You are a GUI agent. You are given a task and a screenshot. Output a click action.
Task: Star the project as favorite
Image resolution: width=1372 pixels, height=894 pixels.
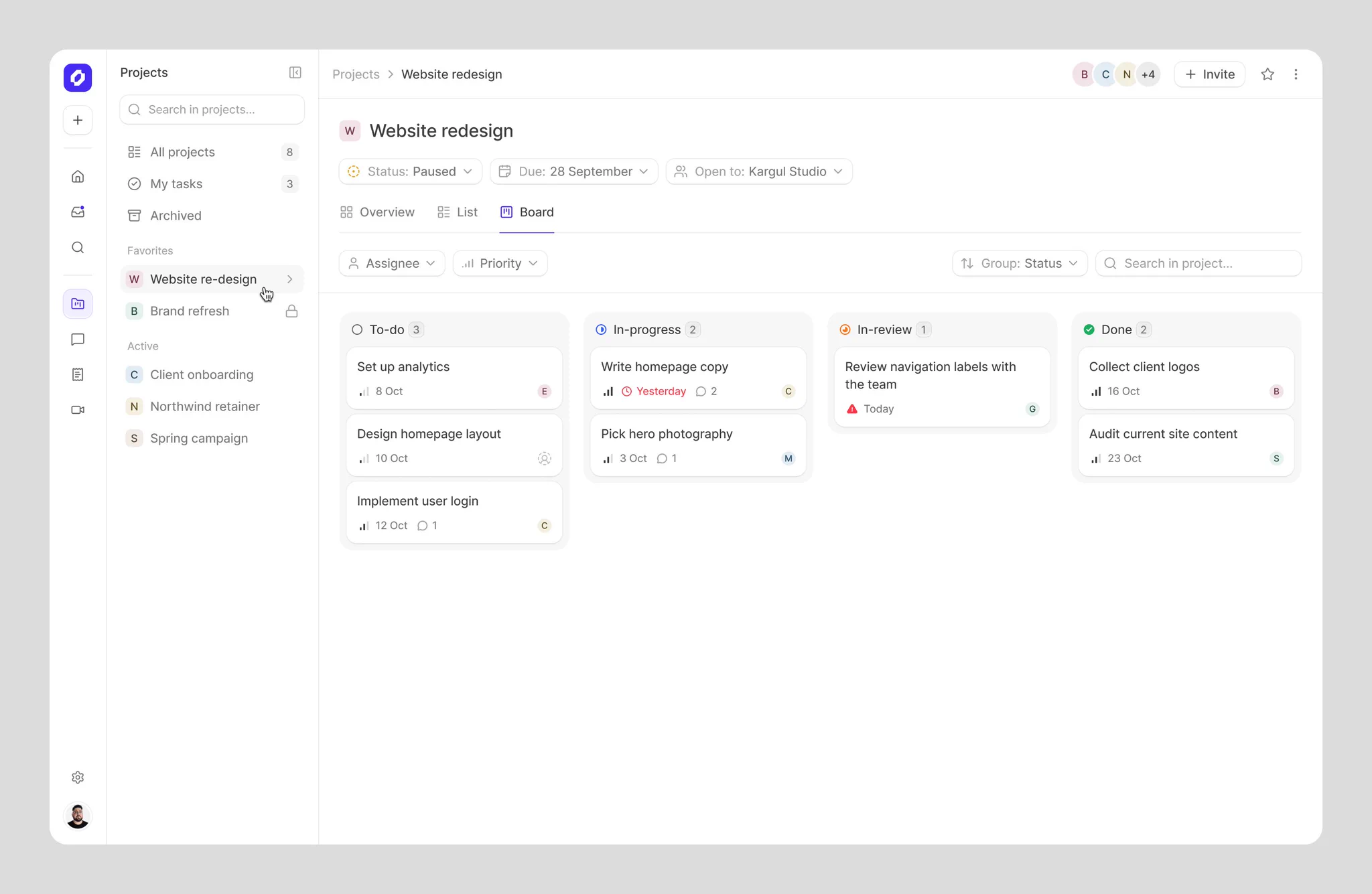(x=1267, y=74)
